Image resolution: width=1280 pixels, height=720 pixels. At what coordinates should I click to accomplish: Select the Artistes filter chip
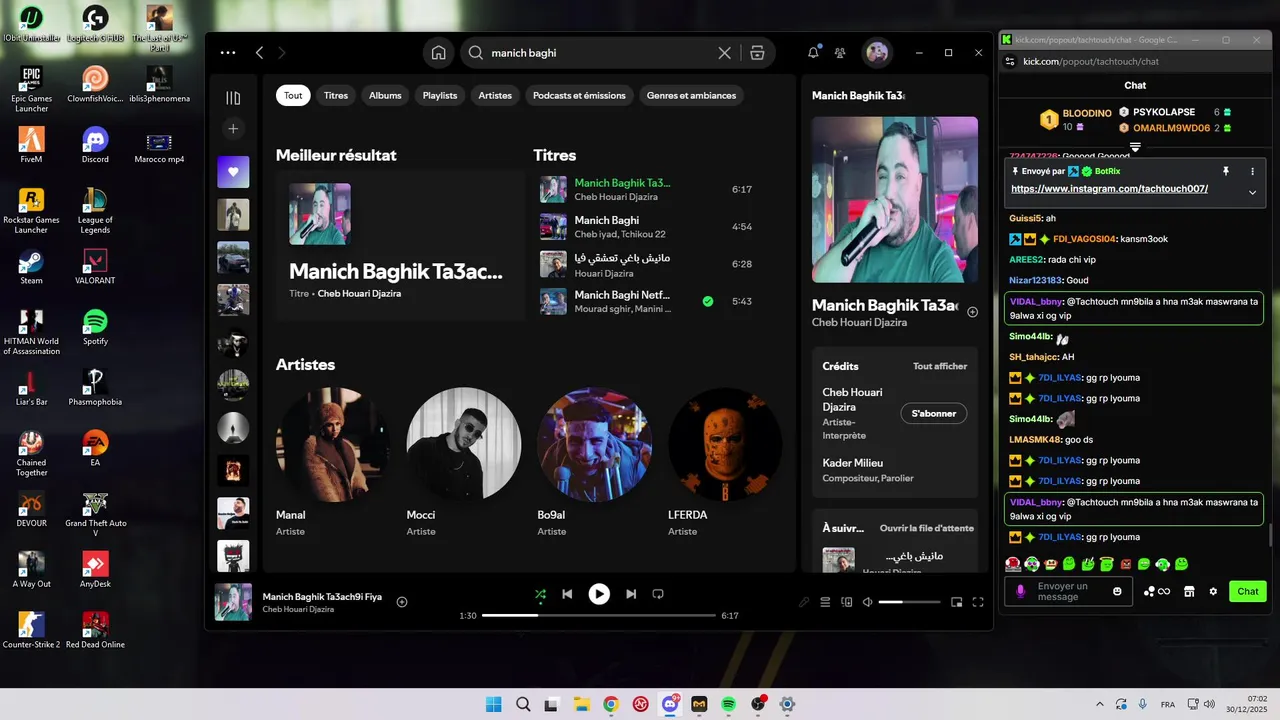coord(495,96)
